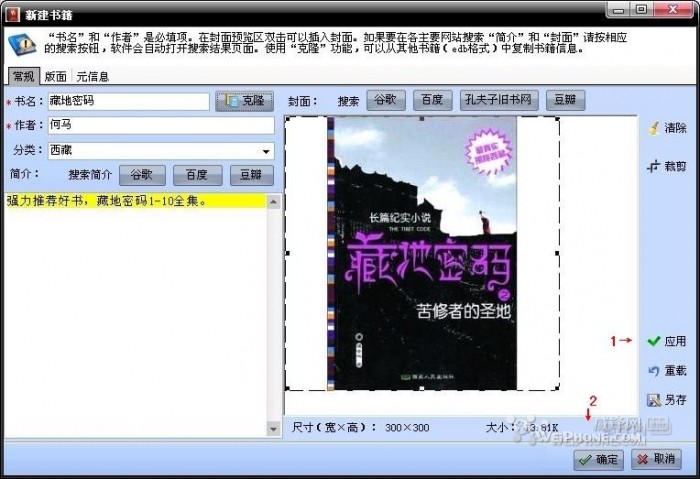Close the 新建书籍 window
Viewport: 700px width, 479px height.
click(673, 9)
